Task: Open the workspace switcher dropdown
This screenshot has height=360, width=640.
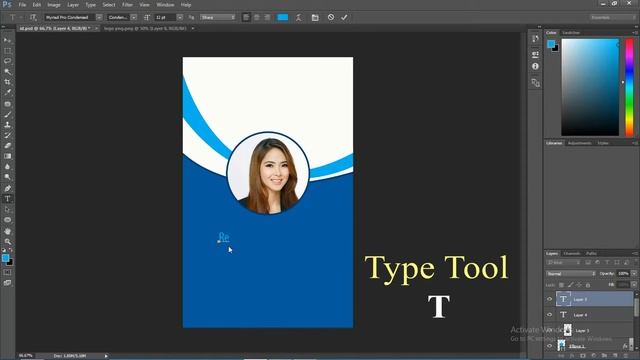Action: click(613, 17)
